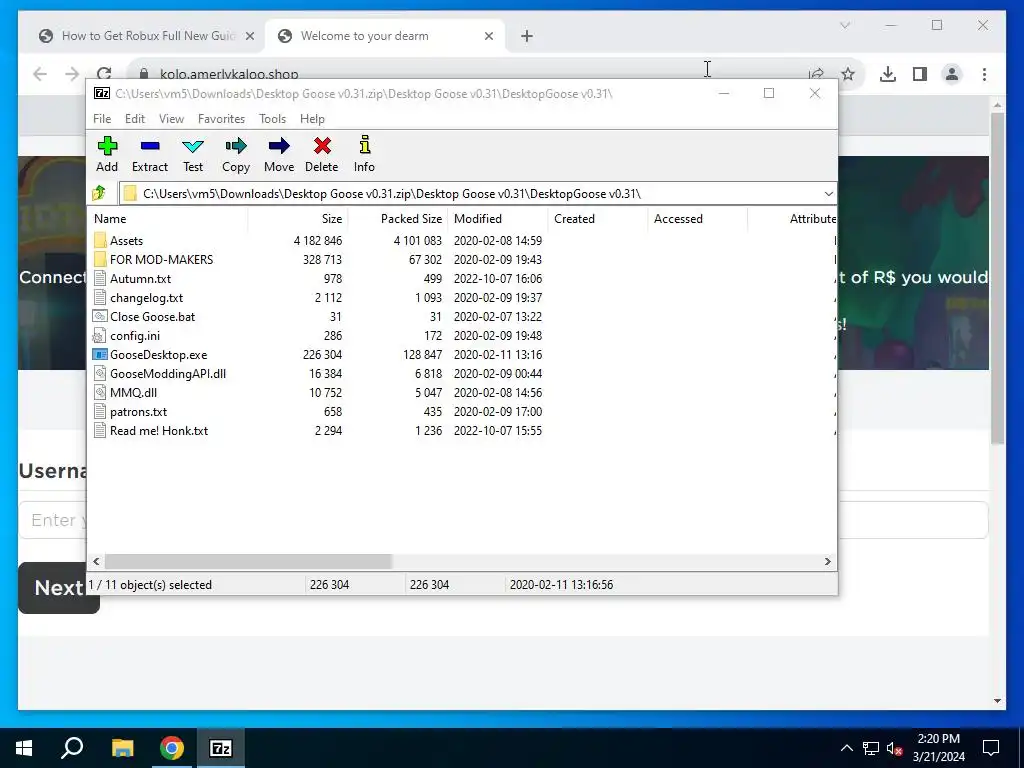
Task: Open notification center icon
Action: point(991,748)
